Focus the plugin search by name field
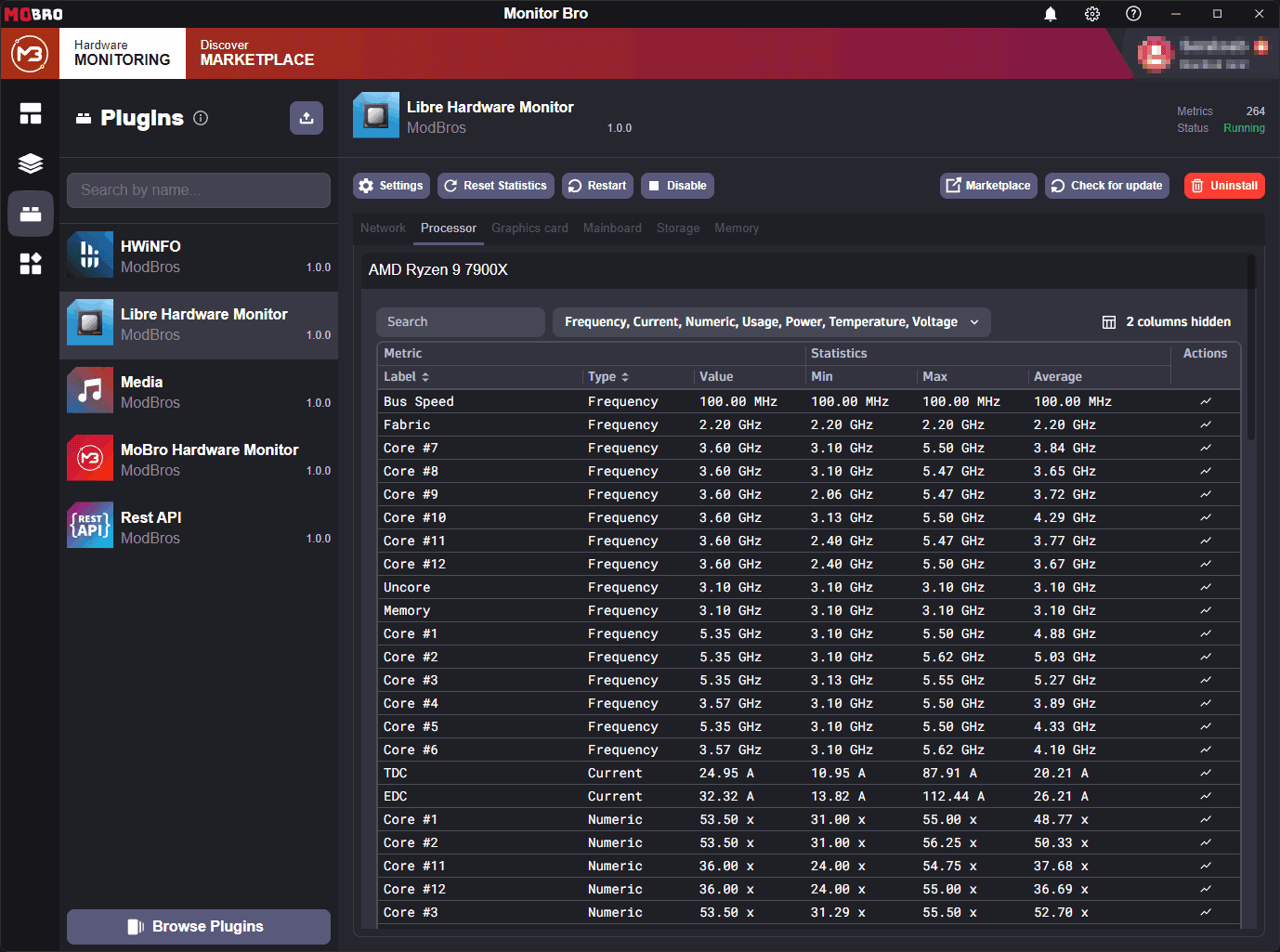The height and width of the screenshot is (952, 1280). point(199,190)
